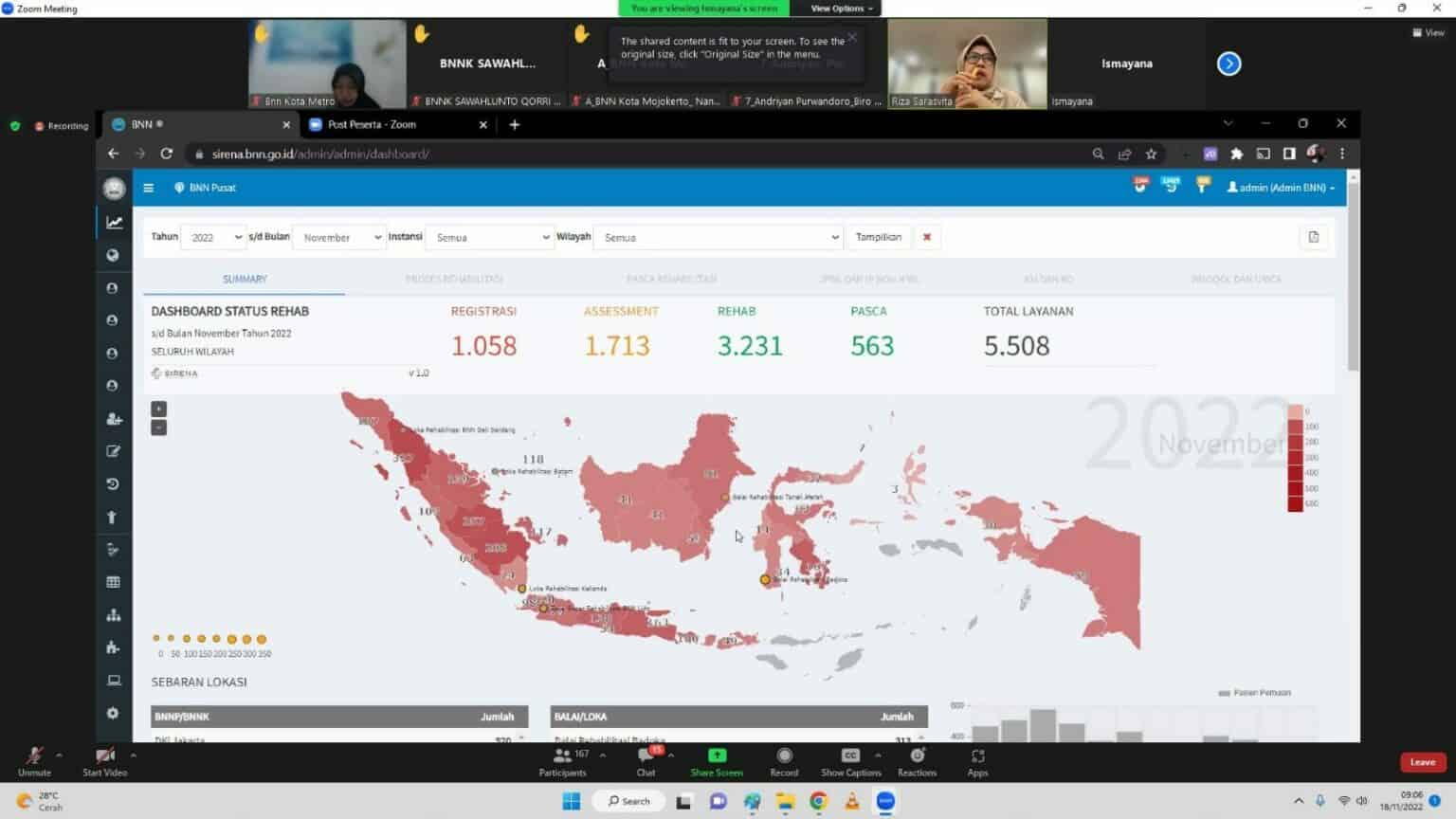Viewport: 1456px width, 819px height.
Task: Go back in Chrome browser
Action: (113, 154)
